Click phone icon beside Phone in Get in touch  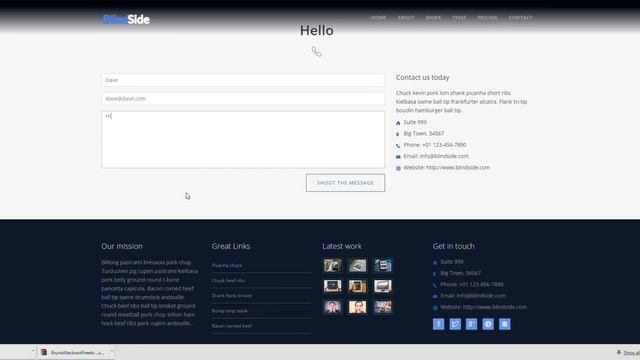(x=435, y=285)
